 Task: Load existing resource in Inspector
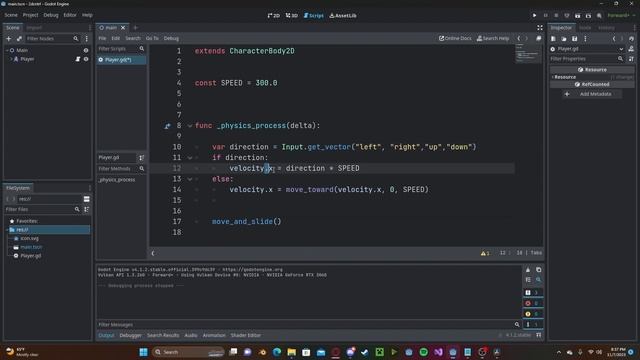[564, 38]
